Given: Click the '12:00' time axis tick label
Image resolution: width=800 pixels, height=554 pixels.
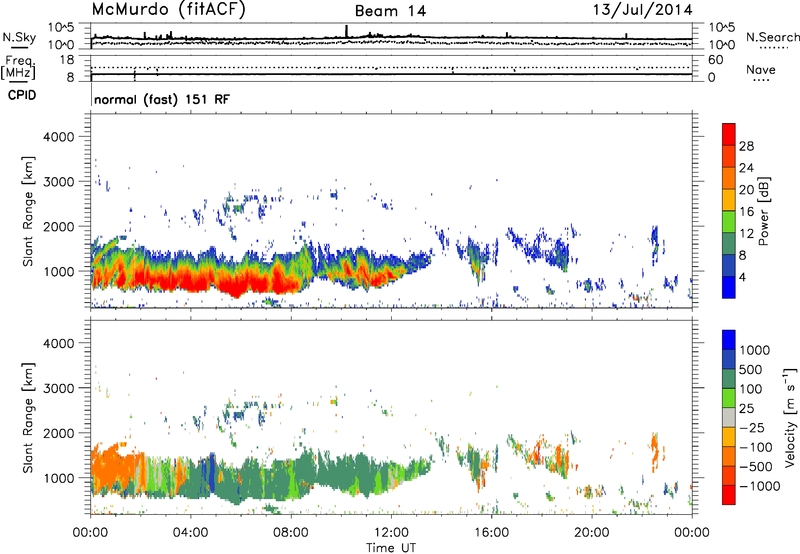Looking at the screenshot, I should pos(391,533).
